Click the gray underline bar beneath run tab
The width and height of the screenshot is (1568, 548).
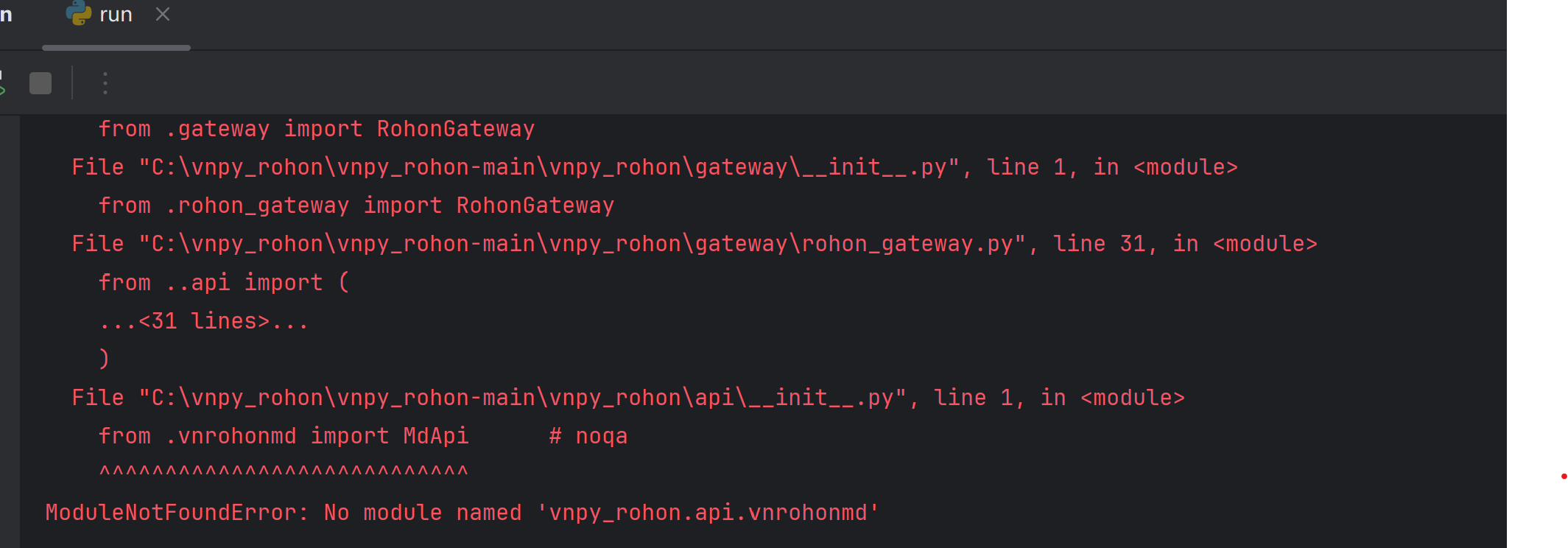pos(116,48)
